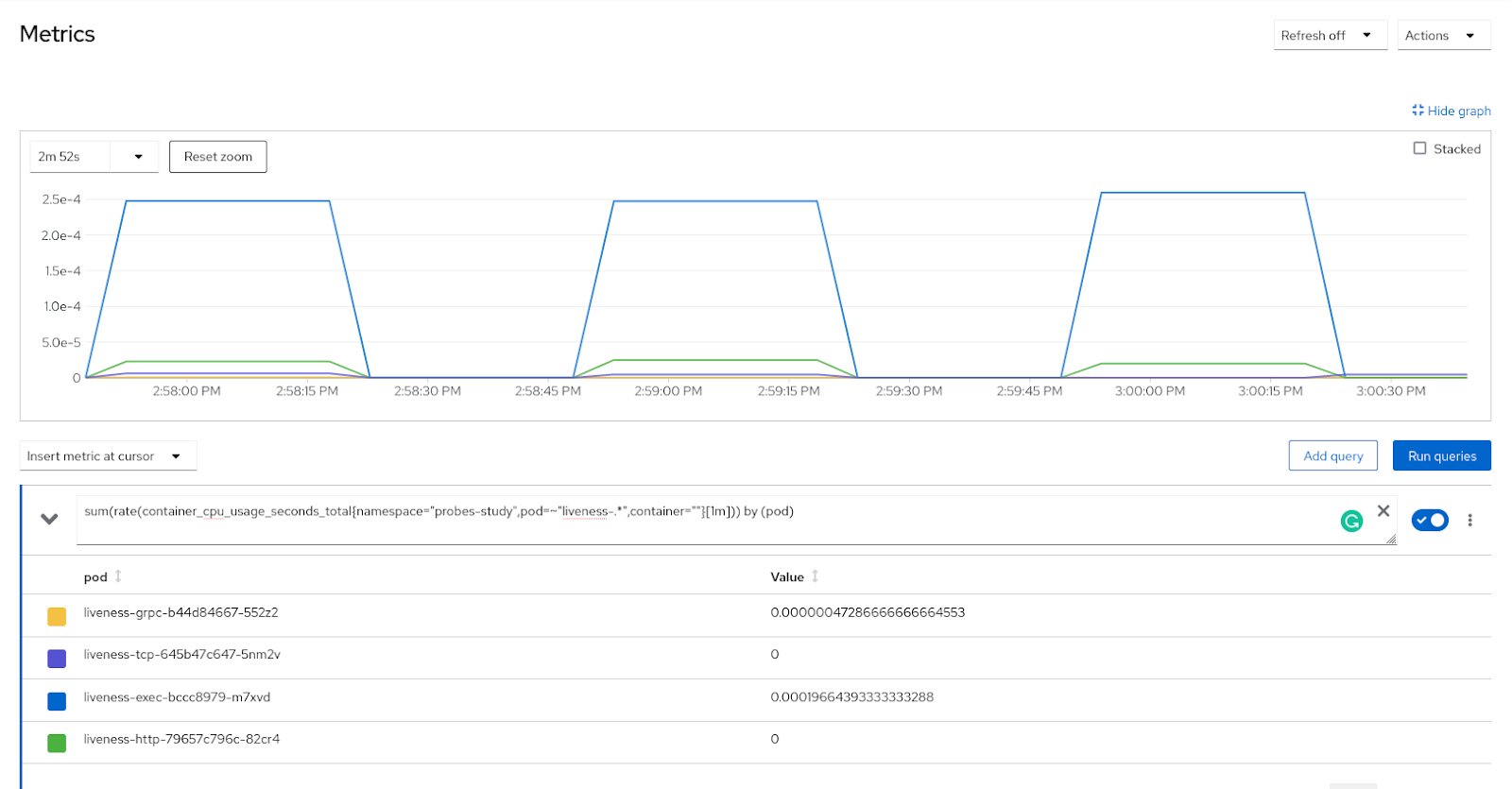Click the Run queries button
Image resolution: width=1512 pixels, height=789 pixels.
point(1441,455)
